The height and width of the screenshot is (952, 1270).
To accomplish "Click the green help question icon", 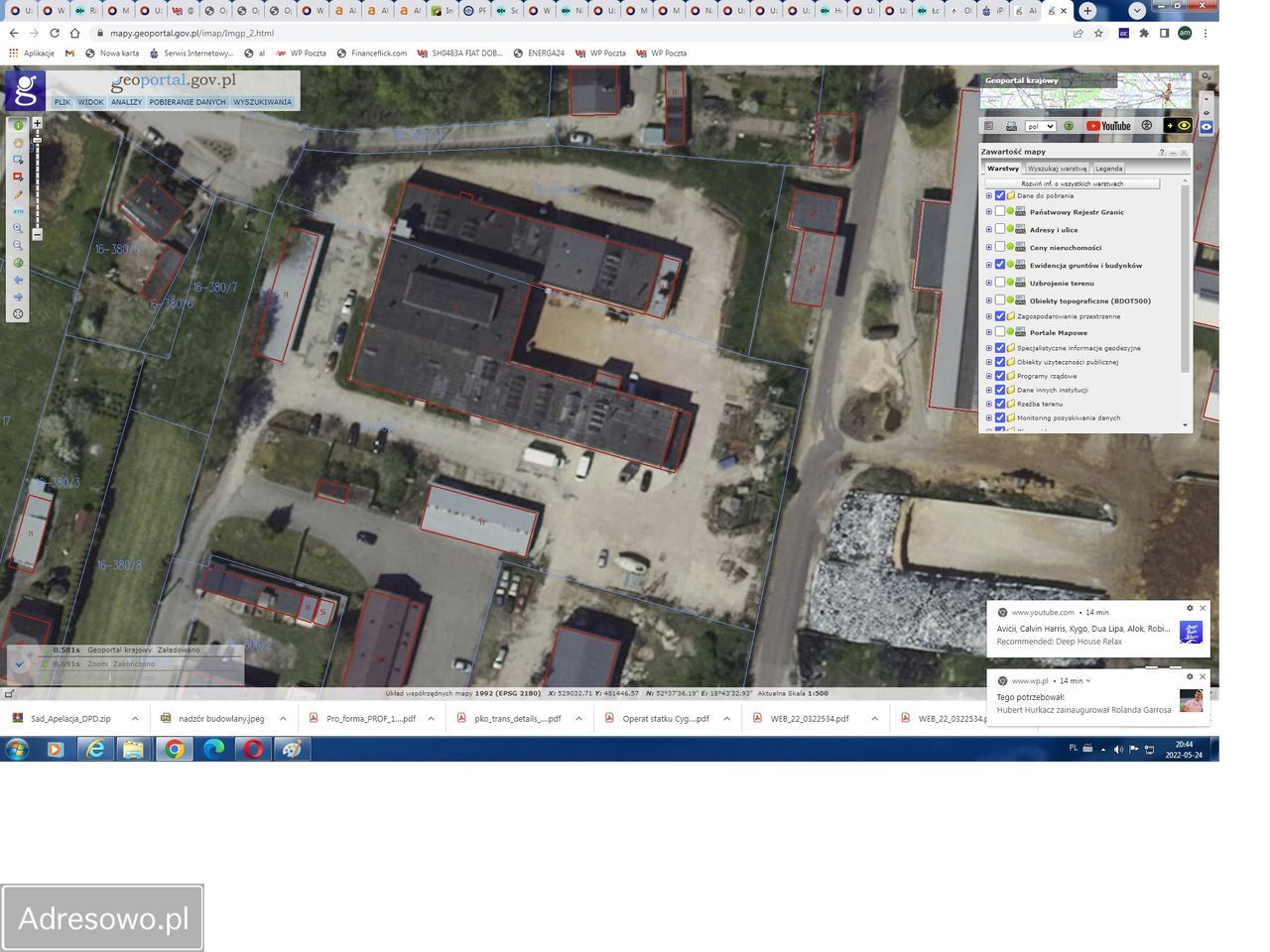I will coord(1069,126).
